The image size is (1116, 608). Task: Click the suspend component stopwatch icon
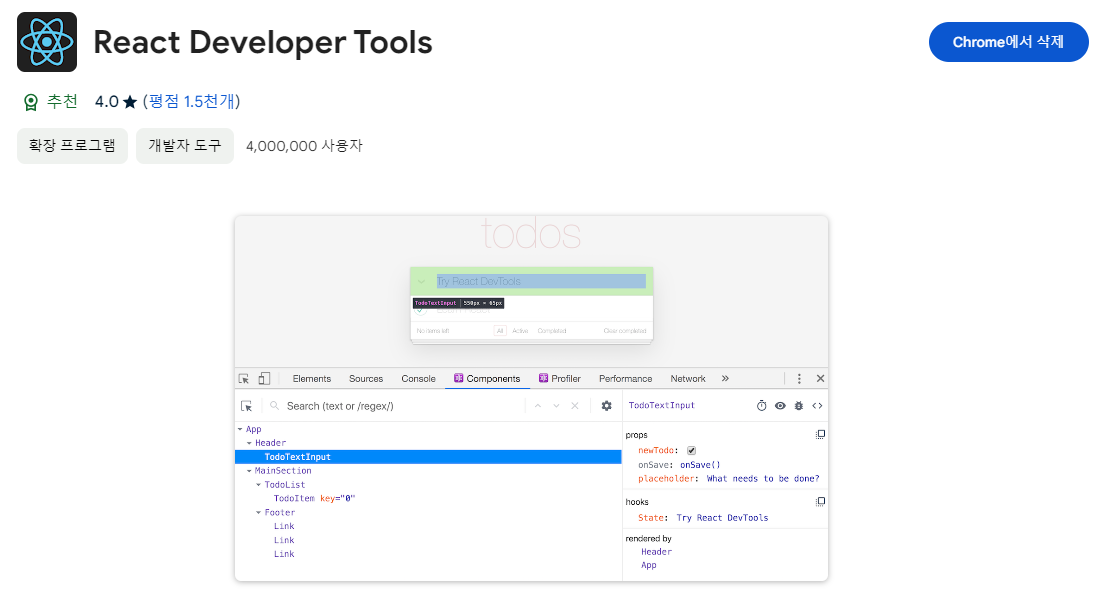762,406
